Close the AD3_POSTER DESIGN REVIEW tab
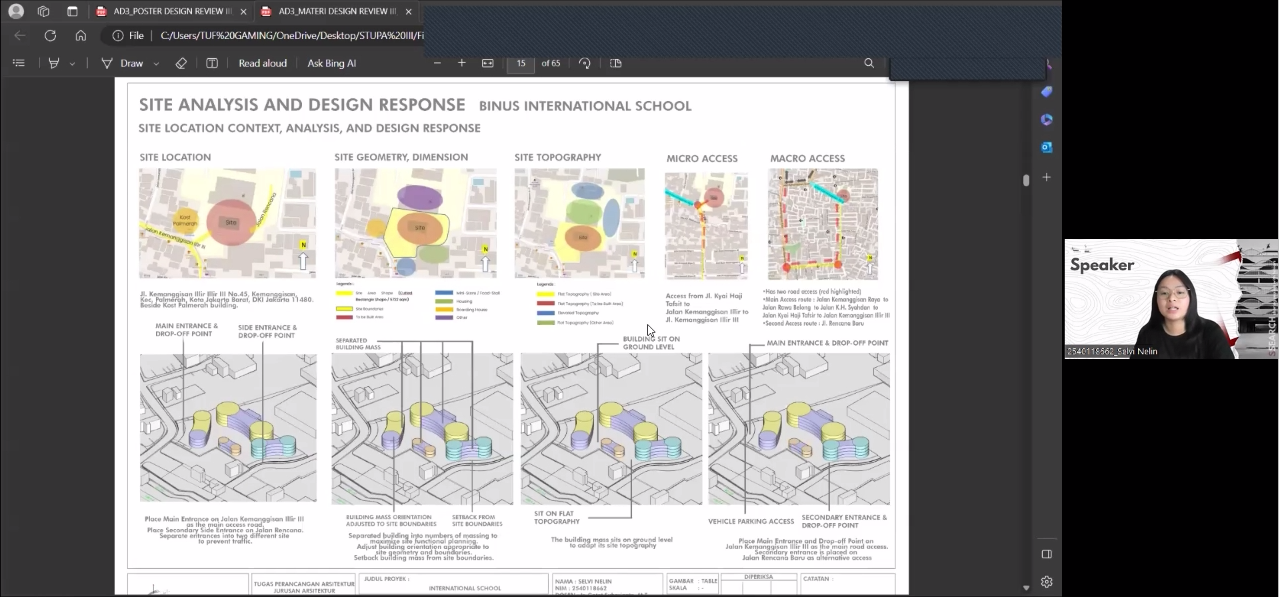Screen dimensions: 1279x597 (x=243, y=11)
